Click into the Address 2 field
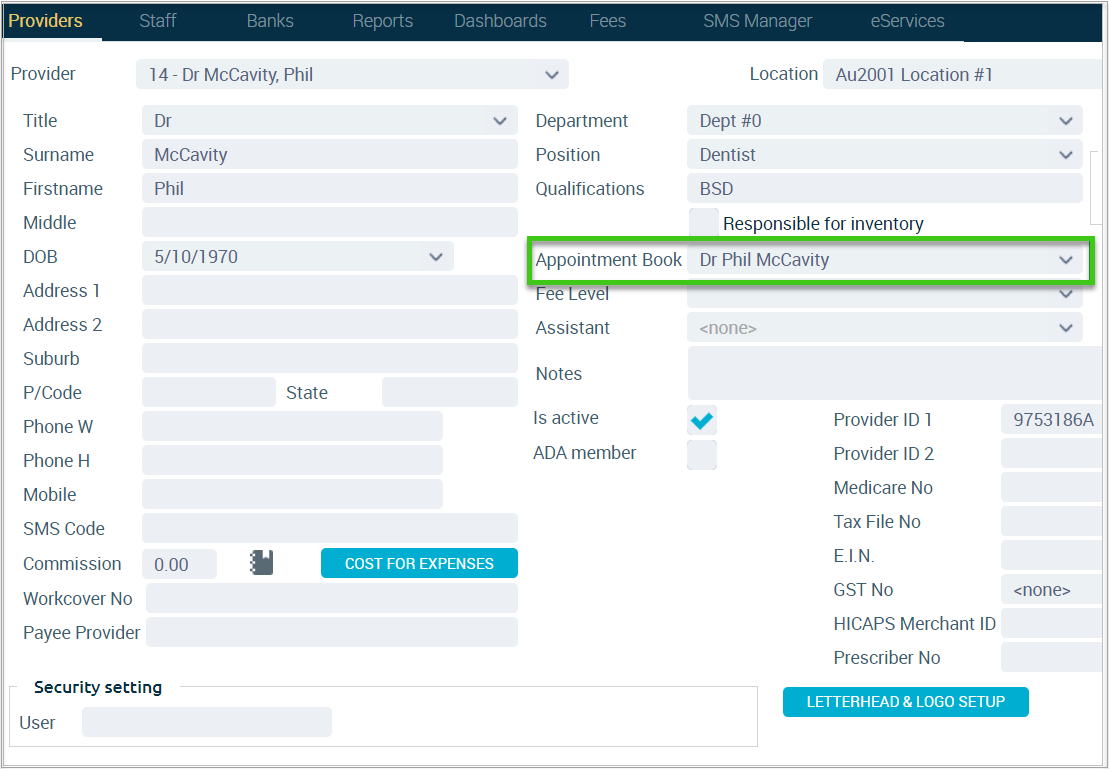The height and width of the screenshot is (769, 1109). coord(330,324)
